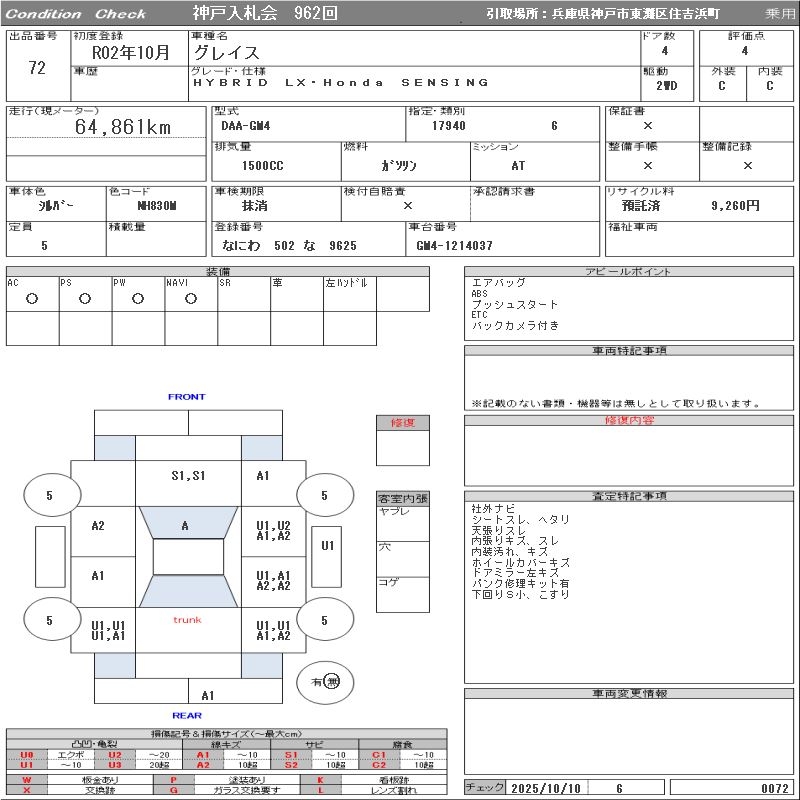Click inspection note ドアミラー左キズ
The width and height of the screenshot is (800, 800).
coord(515,572)
